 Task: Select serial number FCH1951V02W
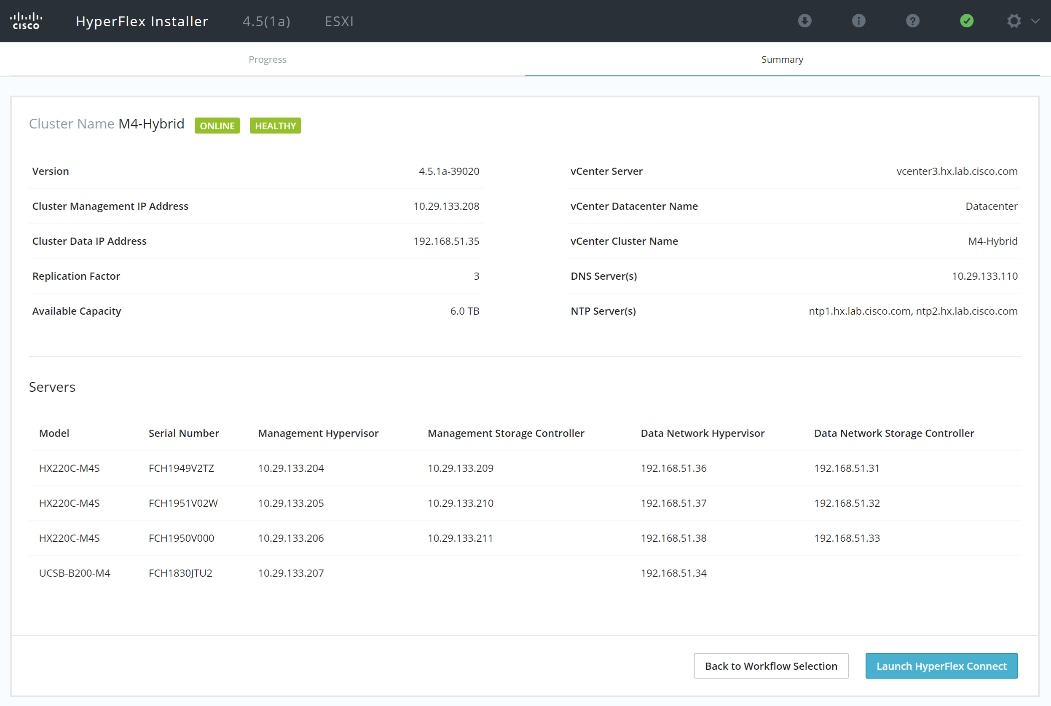(x=183, y=503)
